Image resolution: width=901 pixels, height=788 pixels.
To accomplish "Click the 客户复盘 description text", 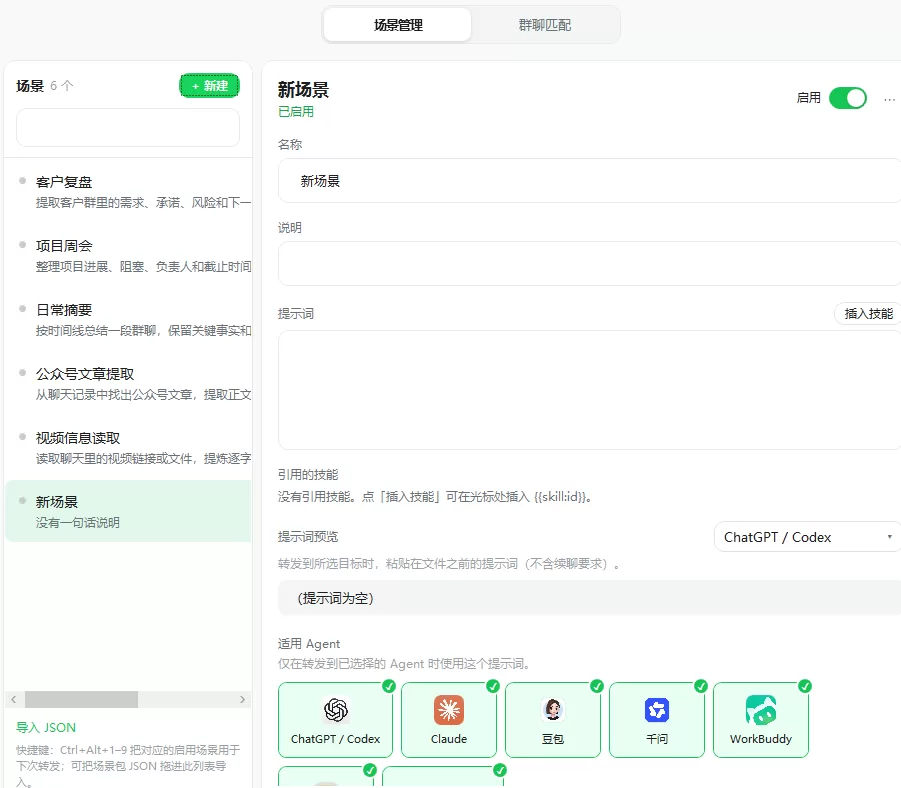I will 143,203.
